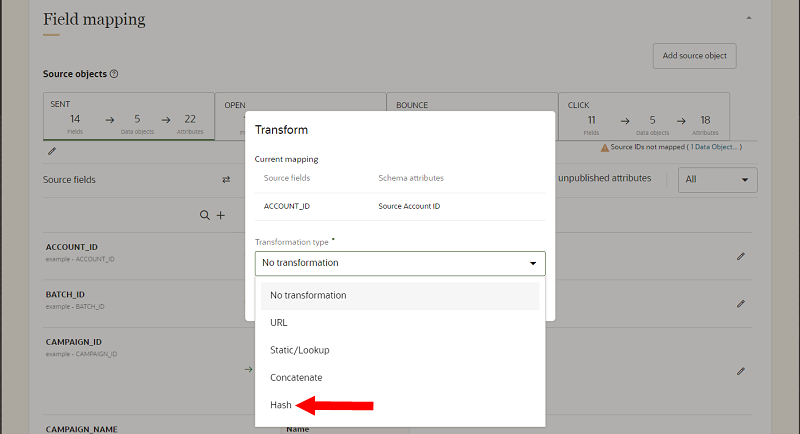Click the pencil icon for CAMPAIGN_ID row
The width and height of the screenshot is (800, 434).
(x=741, y=370)
